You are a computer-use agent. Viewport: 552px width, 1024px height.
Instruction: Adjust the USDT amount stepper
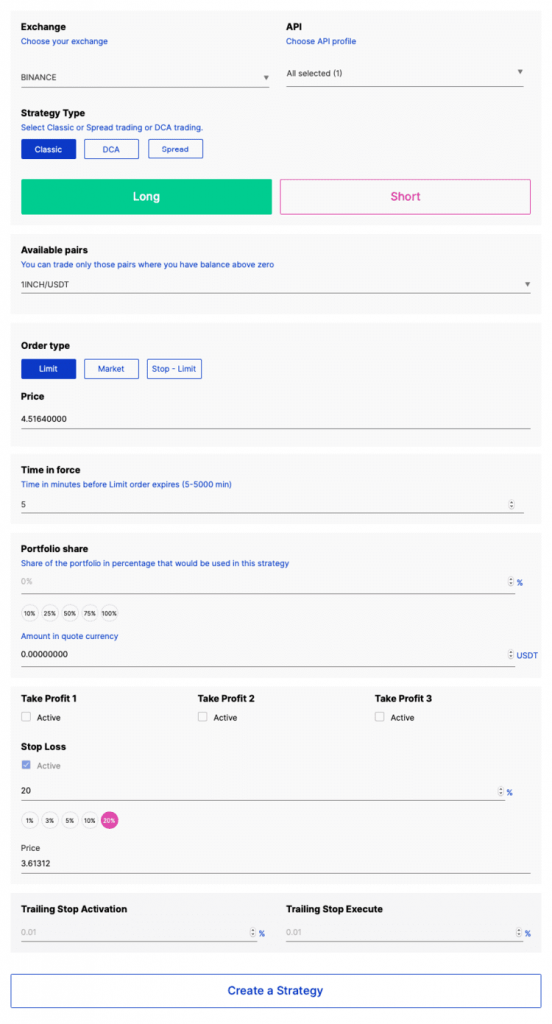click(x=511, y=654)
